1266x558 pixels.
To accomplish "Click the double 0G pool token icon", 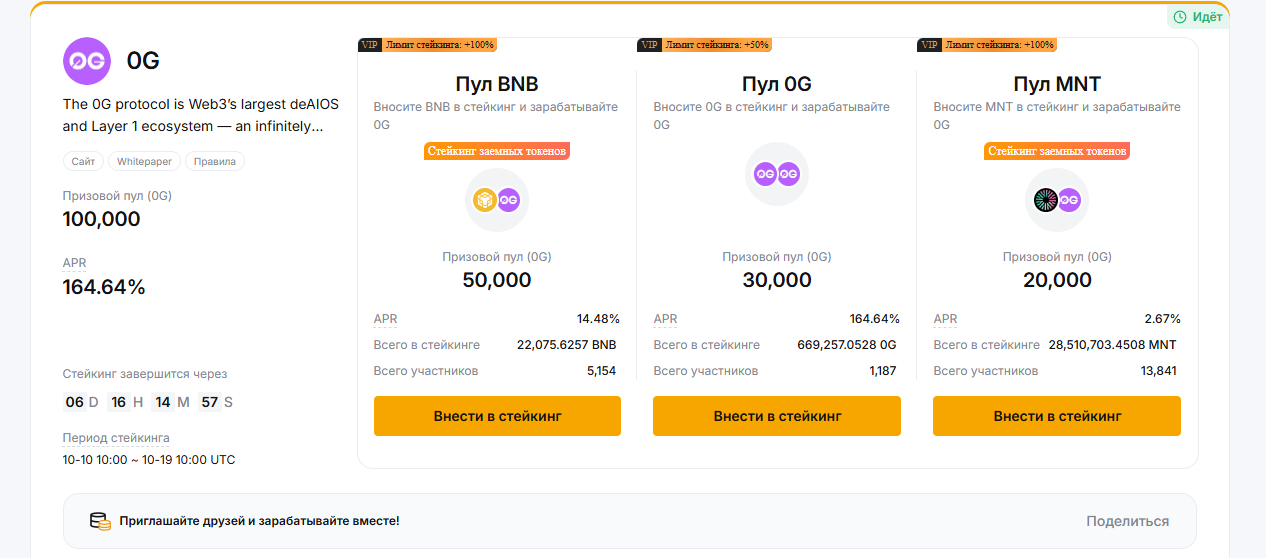I will pyautogui.click(x=777, y=174).
